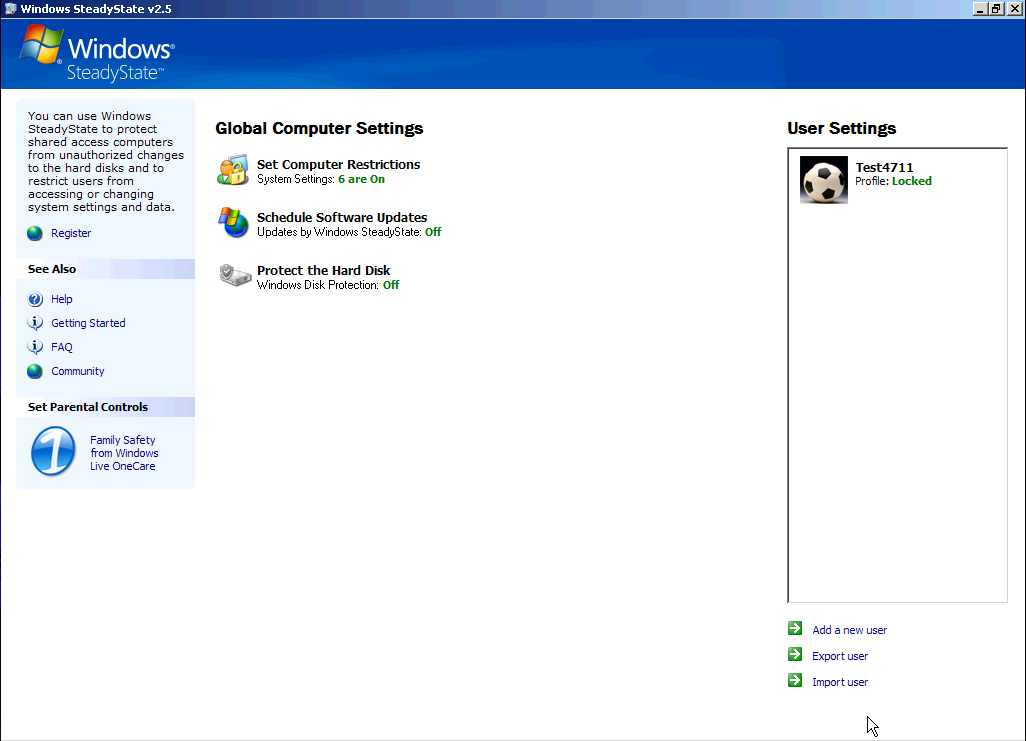Open Family Safety from Windows Live OneCare

click(124, 453)
